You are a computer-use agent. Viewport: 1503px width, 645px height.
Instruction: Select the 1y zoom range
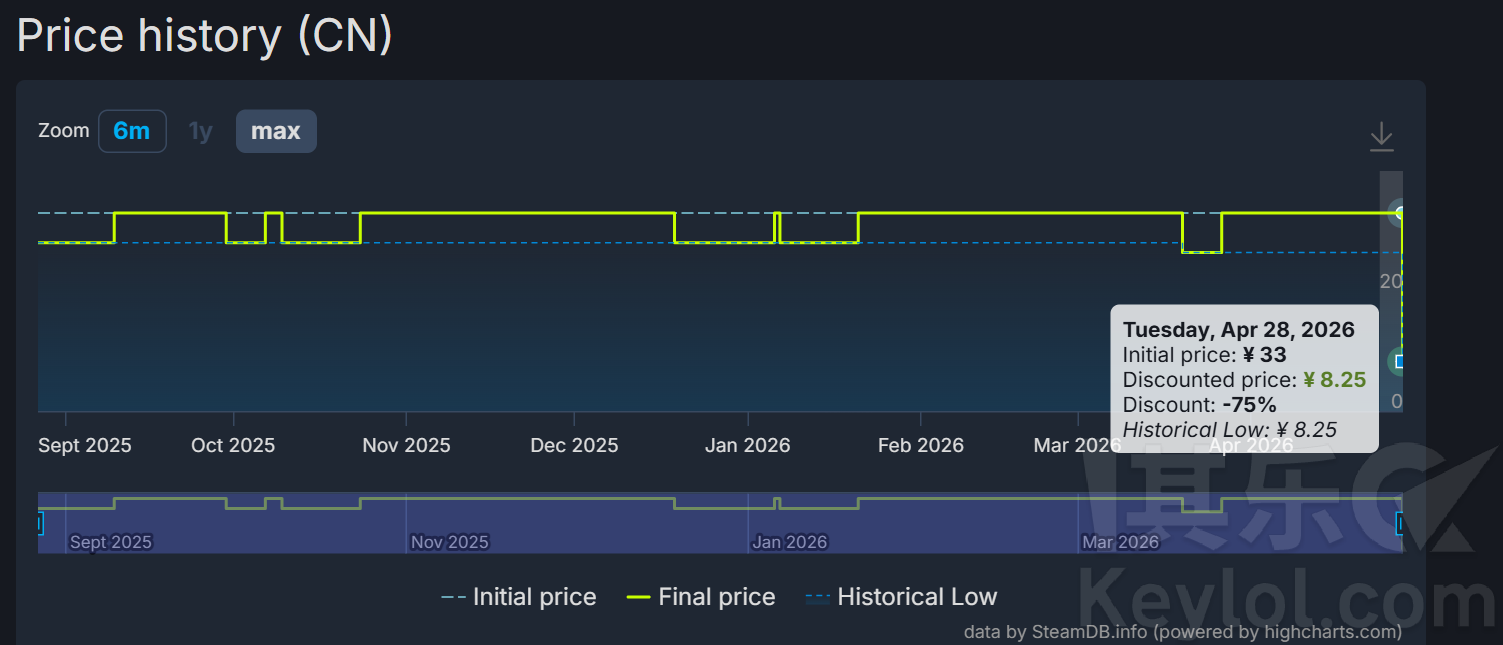pos(201,131)
